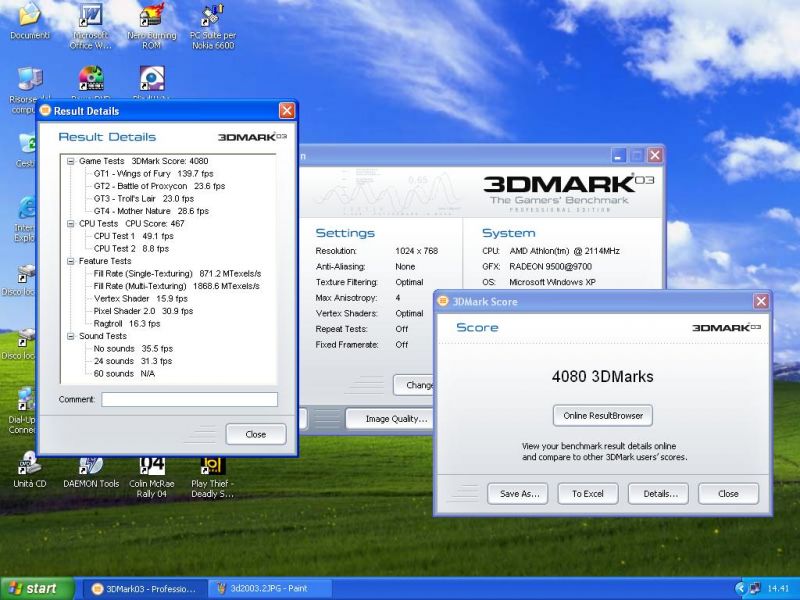The image size is (800, 600).
Task: Click the taskbar clock showing 14.41
Action: pyautogui.click(x=778, y=589)
